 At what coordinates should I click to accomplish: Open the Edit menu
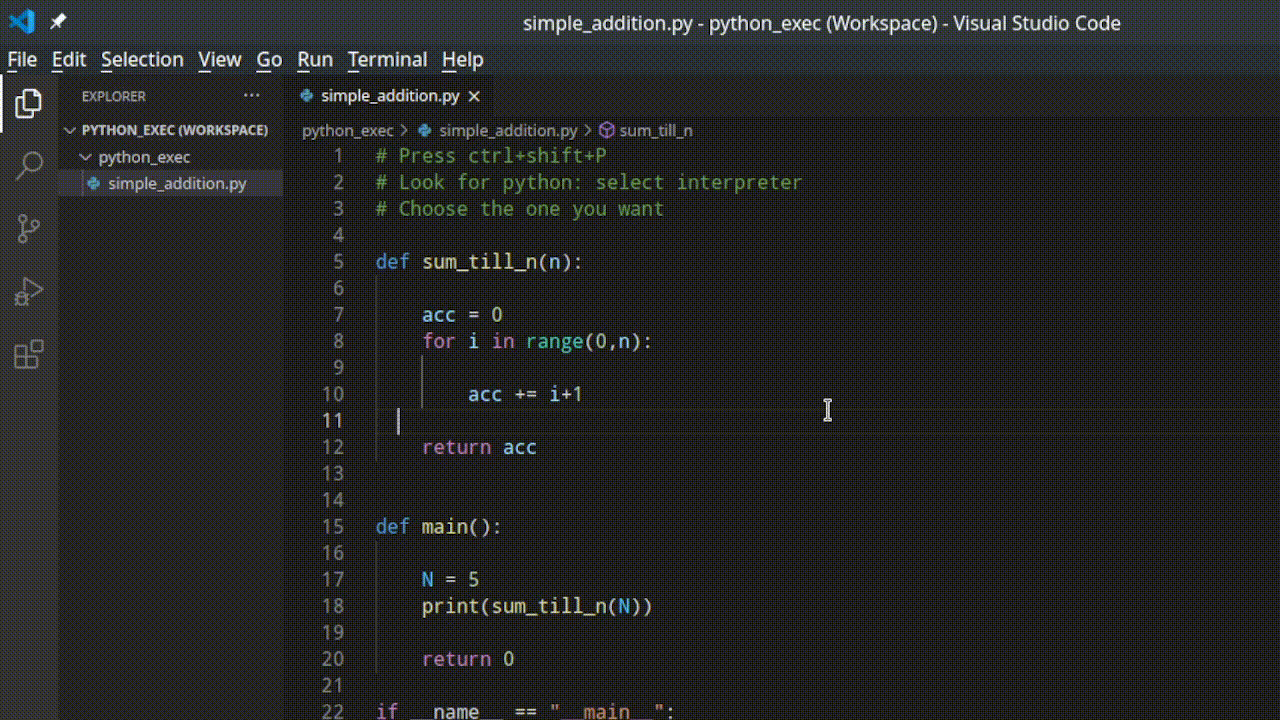pos(69,59)
